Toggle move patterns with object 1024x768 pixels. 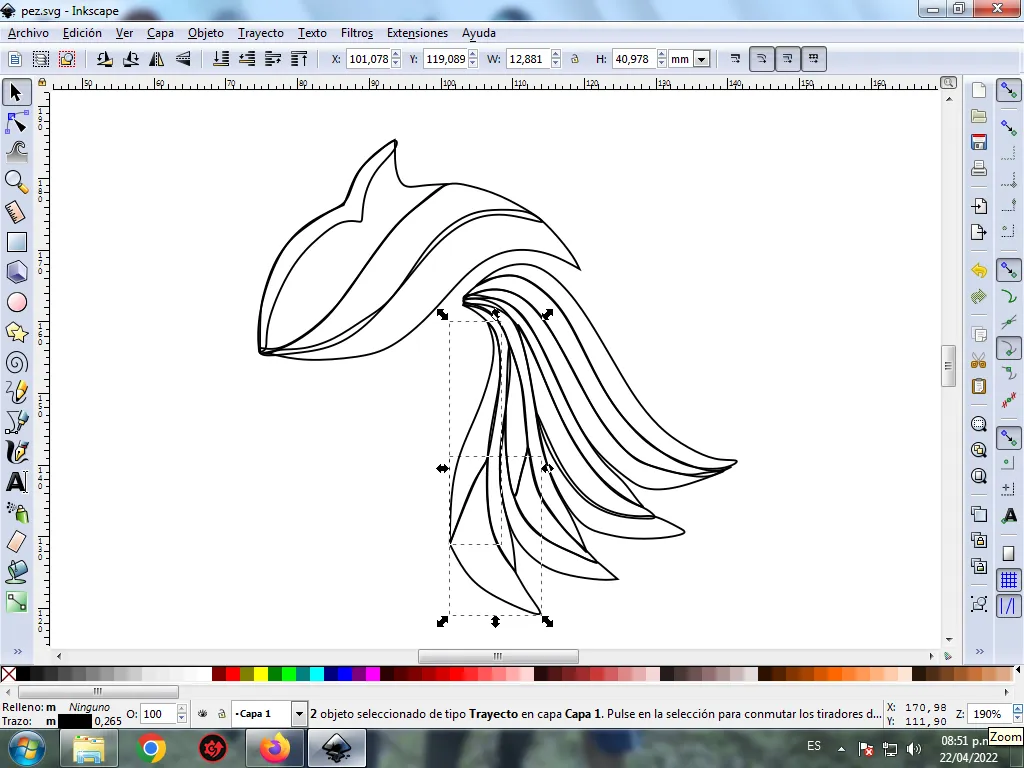point(814,59)
